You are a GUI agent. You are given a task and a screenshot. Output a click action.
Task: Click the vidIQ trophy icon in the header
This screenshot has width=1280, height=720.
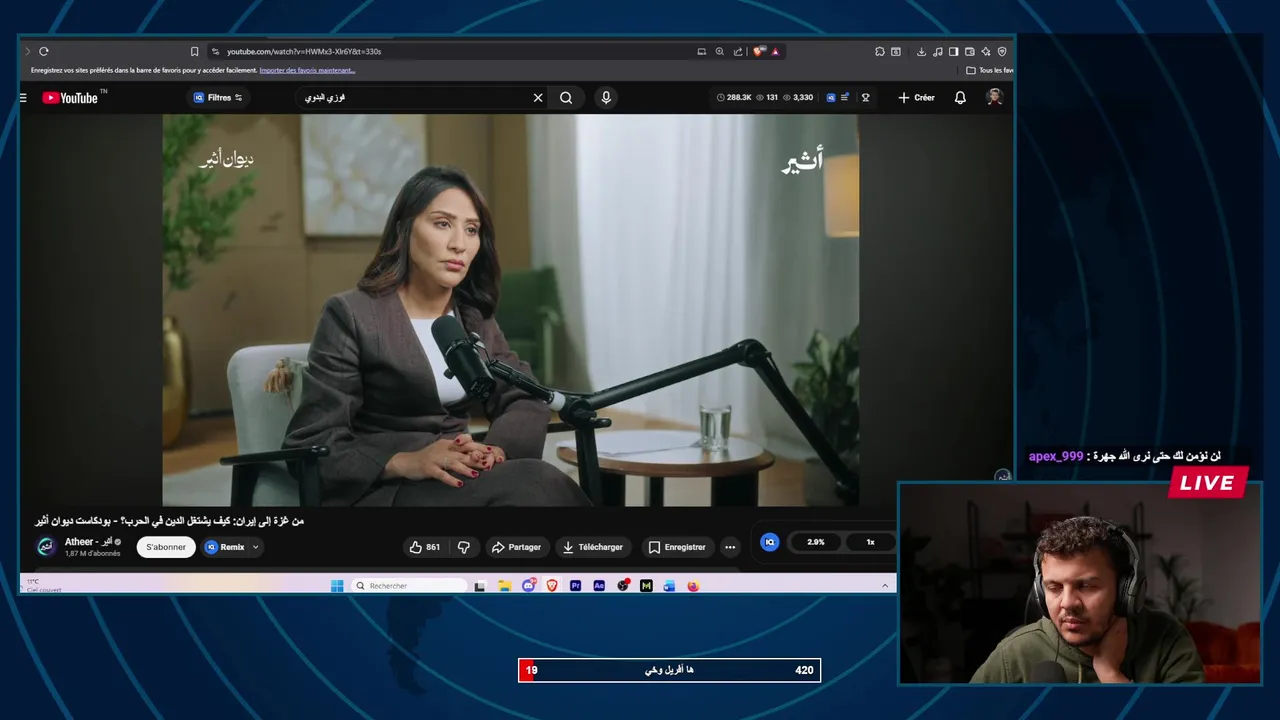(865, 97)
